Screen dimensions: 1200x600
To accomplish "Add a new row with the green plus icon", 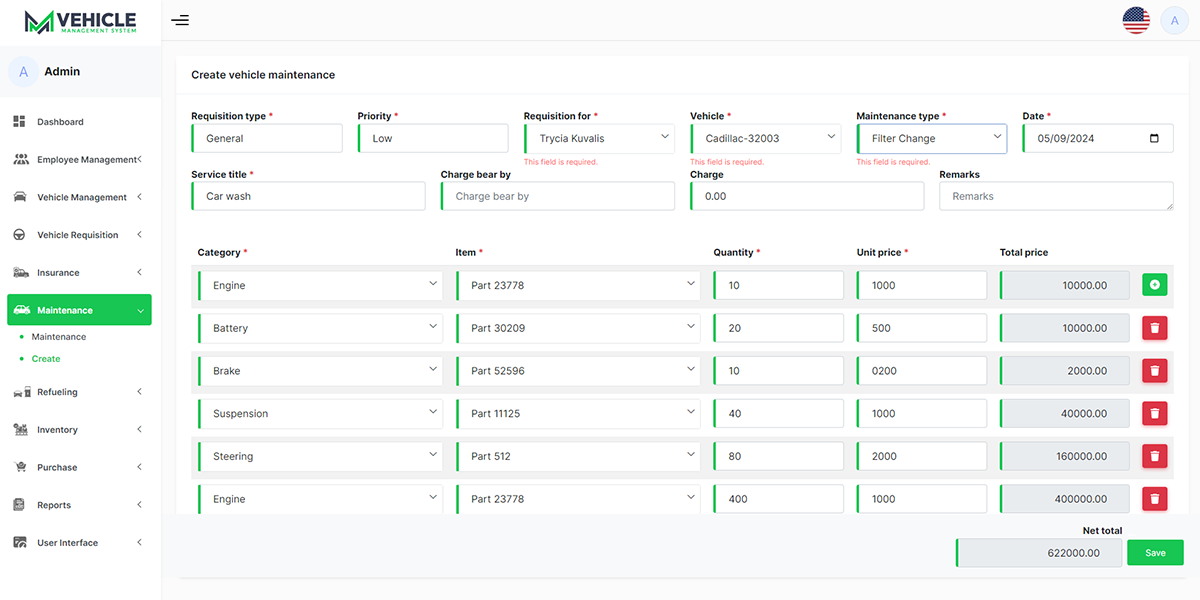I will pos(1154,284).
